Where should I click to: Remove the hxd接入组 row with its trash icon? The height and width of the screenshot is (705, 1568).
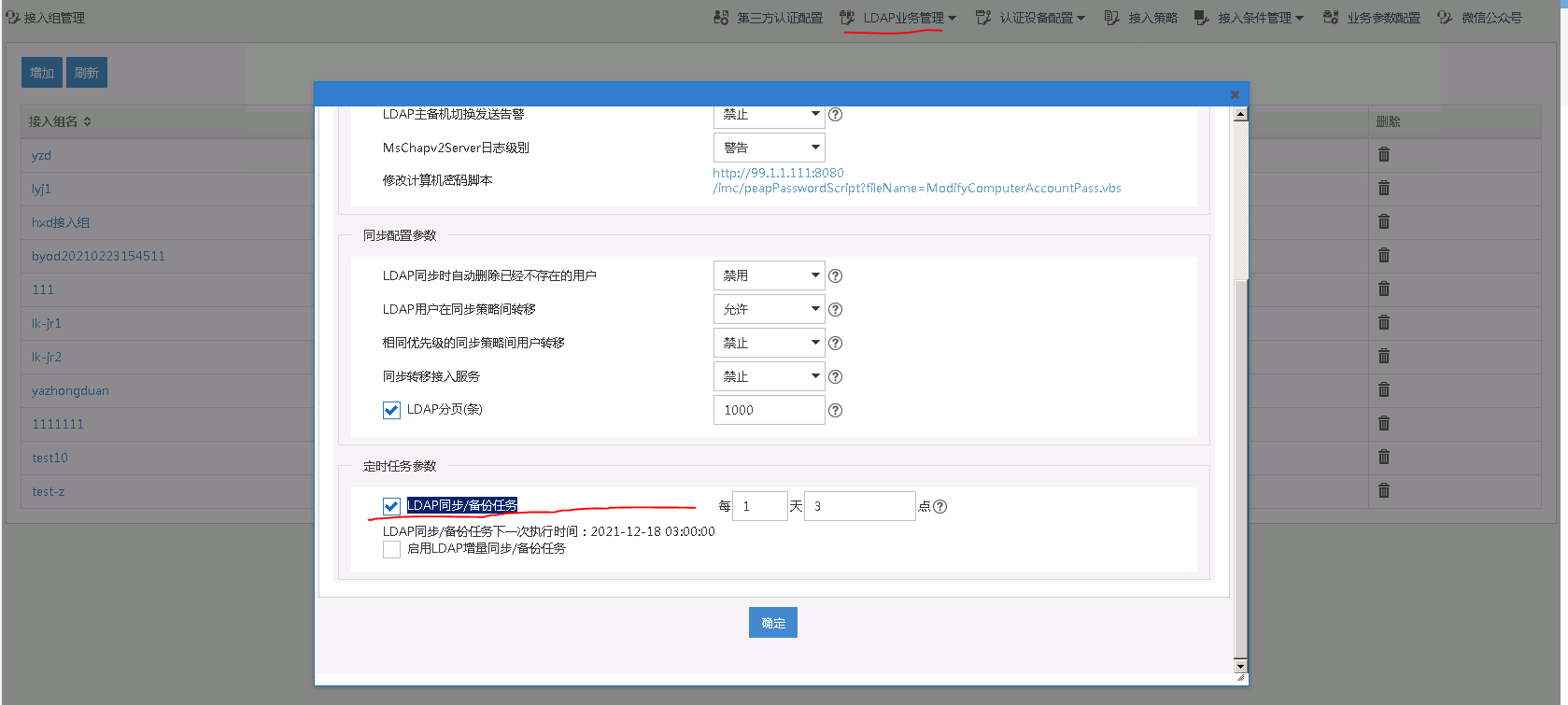1384,222
